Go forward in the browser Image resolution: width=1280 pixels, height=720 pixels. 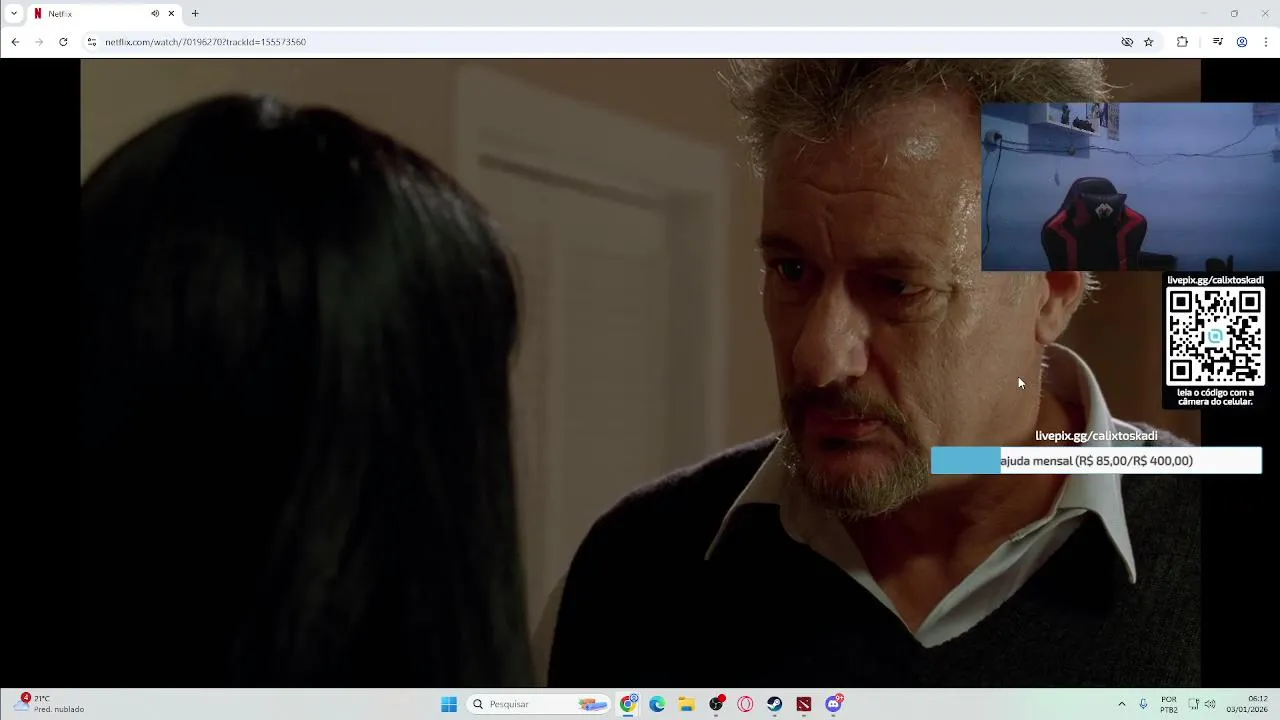[39, 42]
